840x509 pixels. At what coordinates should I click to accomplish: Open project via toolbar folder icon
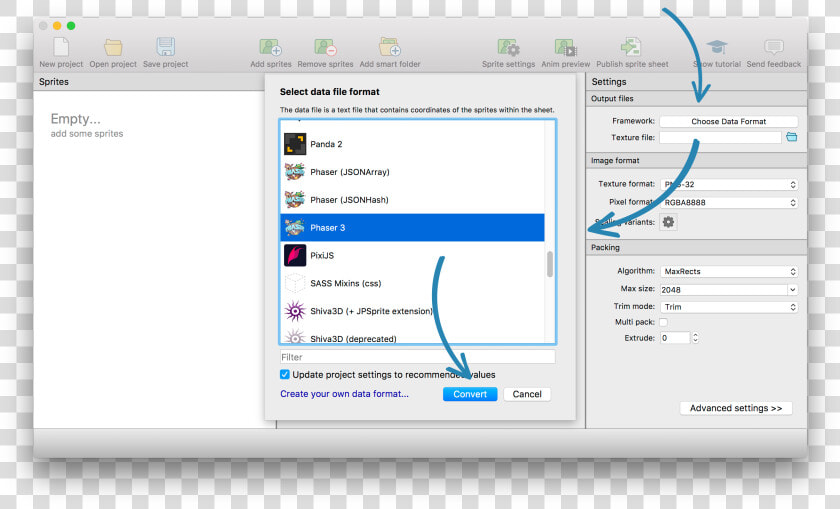[x=113, y=53]
